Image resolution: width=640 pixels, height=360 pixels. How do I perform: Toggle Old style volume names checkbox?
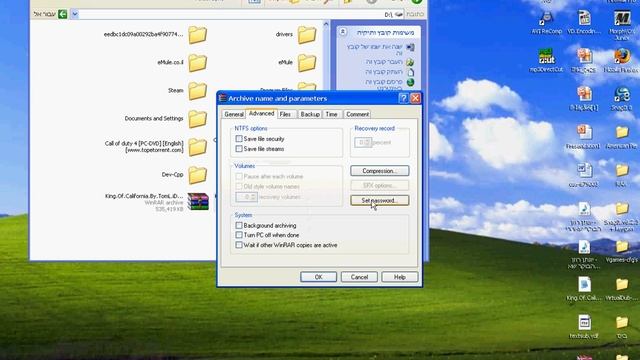(239, 187)
